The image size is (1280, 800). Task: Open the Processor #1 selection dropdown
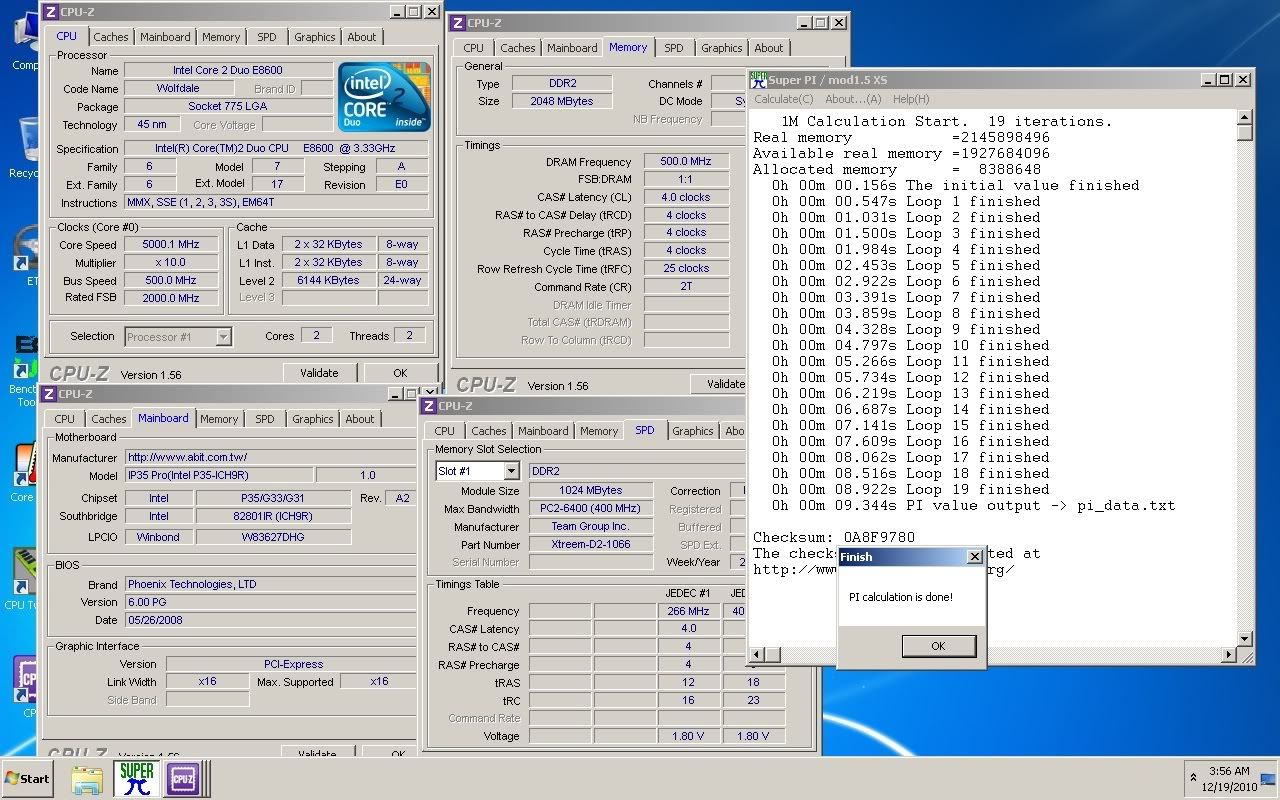pos(223,337)
